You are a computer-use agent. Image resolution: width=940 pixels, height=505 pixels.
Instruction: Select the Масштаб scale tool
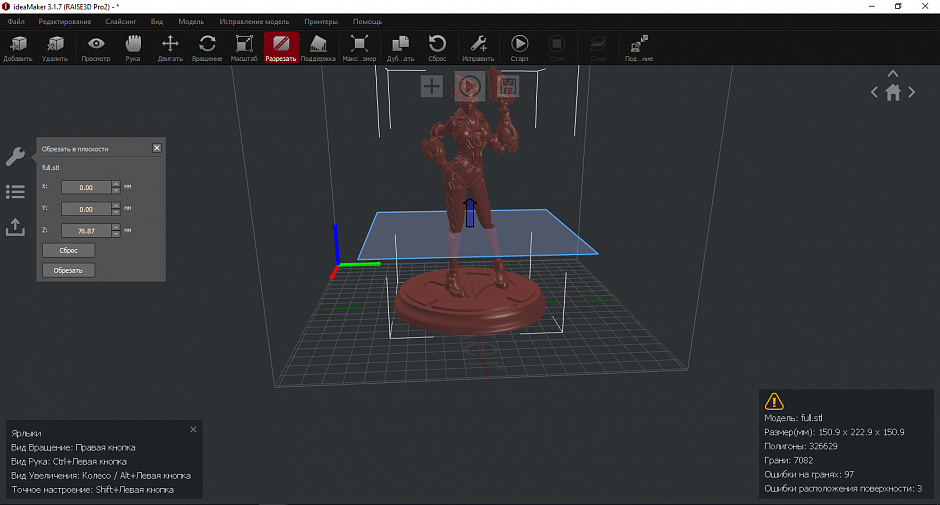(x=244, y=48)
